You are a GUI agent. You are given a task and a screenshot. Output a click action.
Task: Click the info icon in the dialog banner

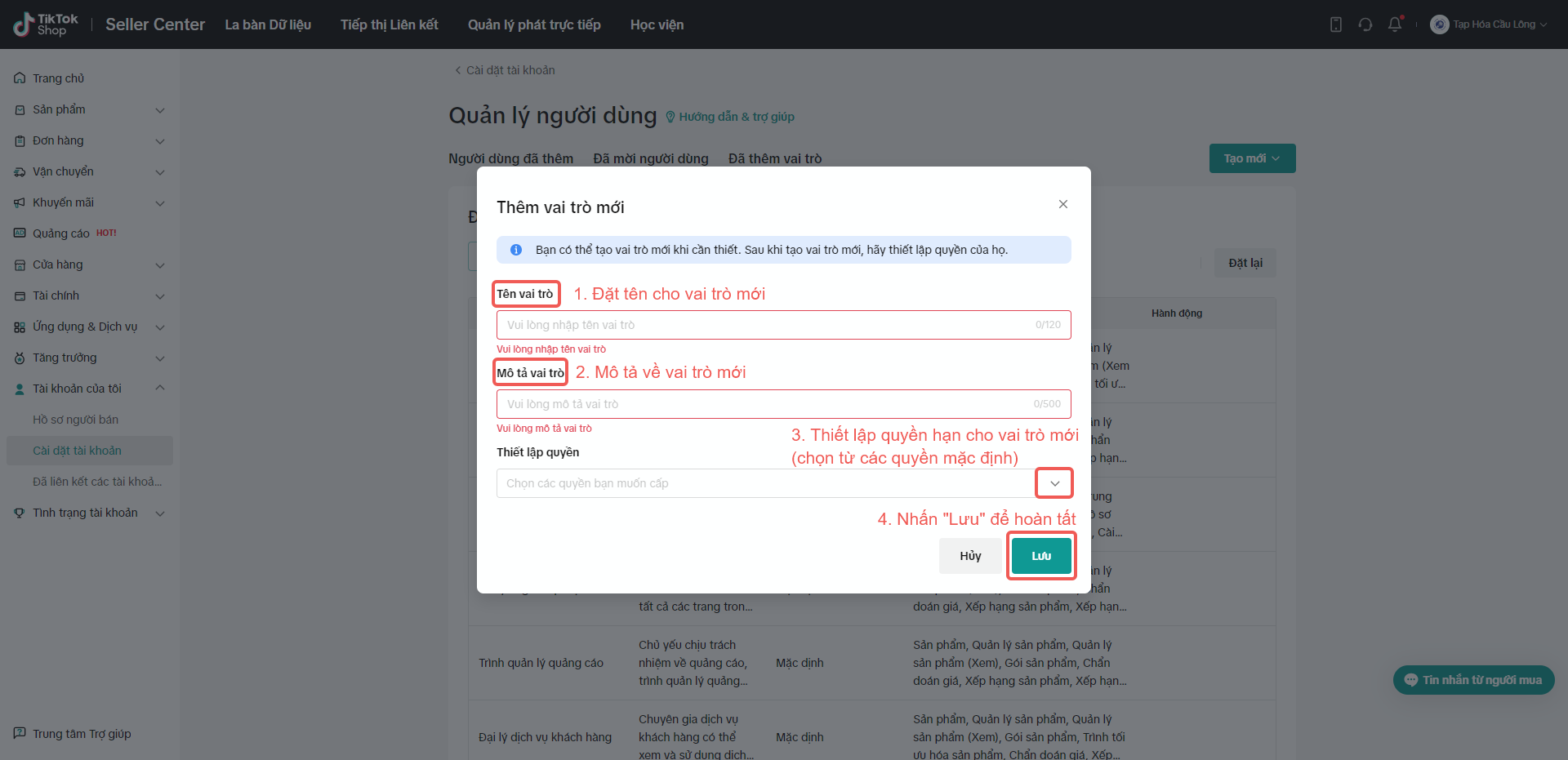[x=516, y=250]
